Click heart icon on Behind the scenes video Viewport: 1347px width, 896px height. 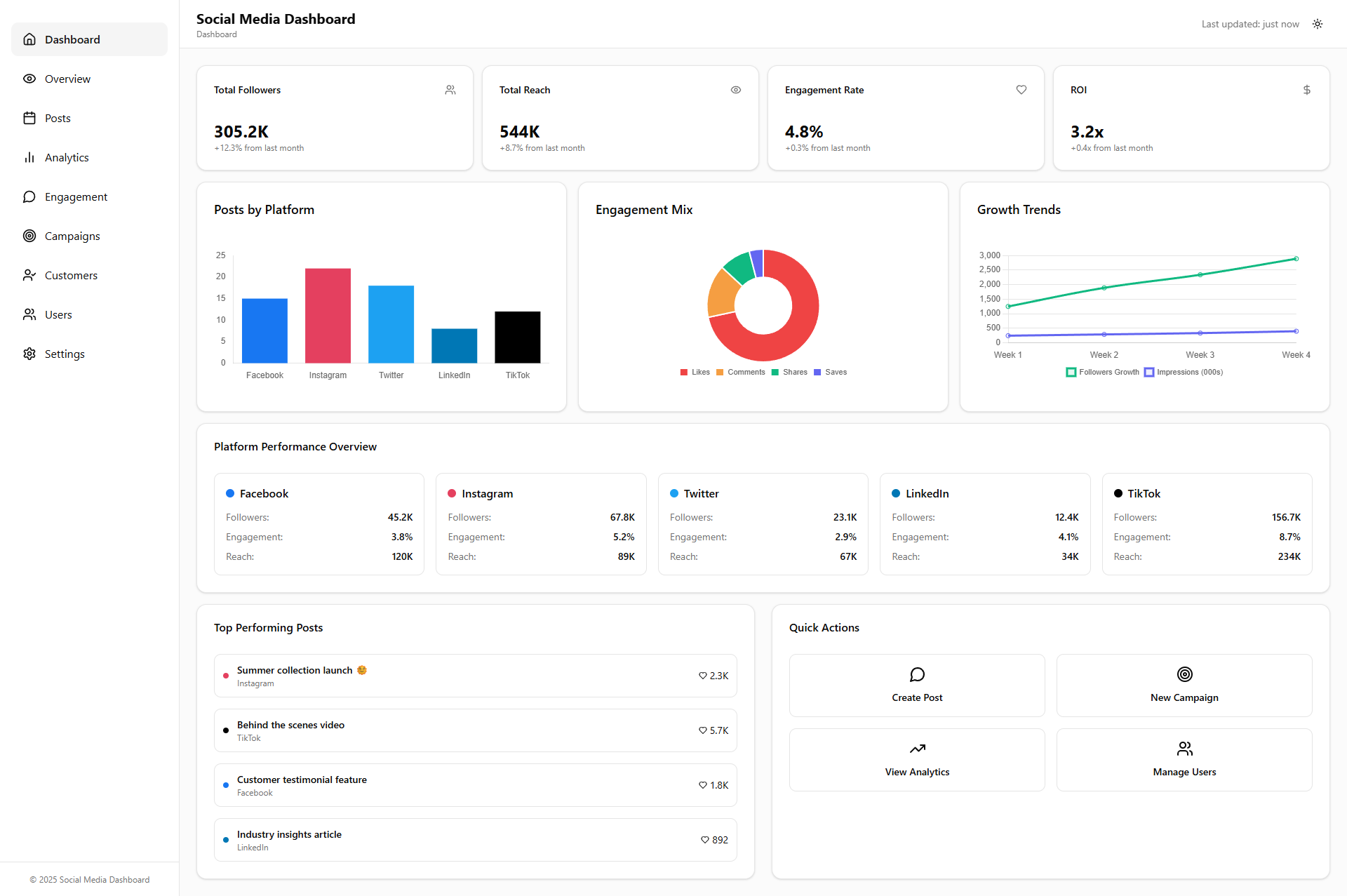point(702,730)
